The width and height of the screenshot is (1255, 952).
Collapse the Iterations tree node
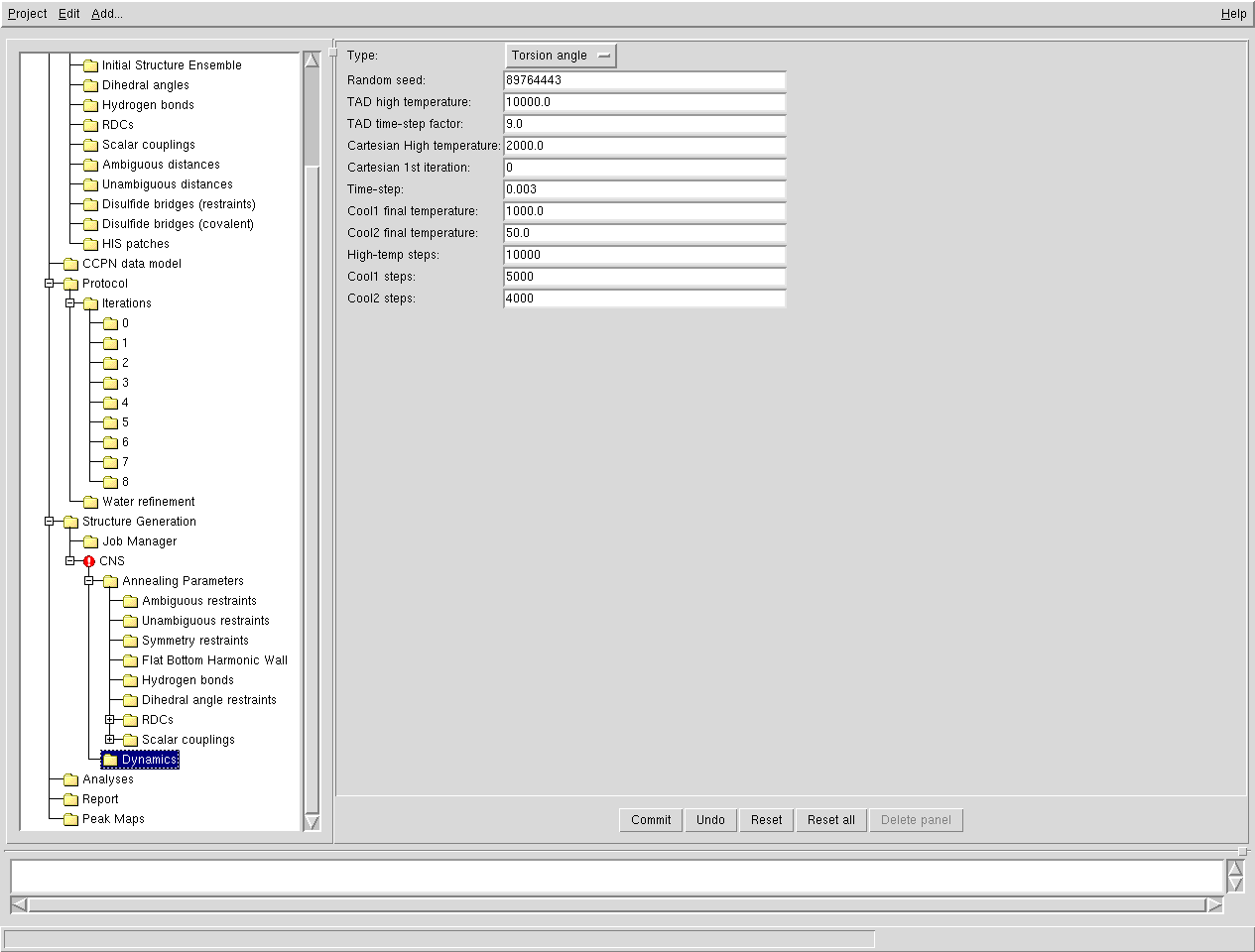click(x=69, y=303)
